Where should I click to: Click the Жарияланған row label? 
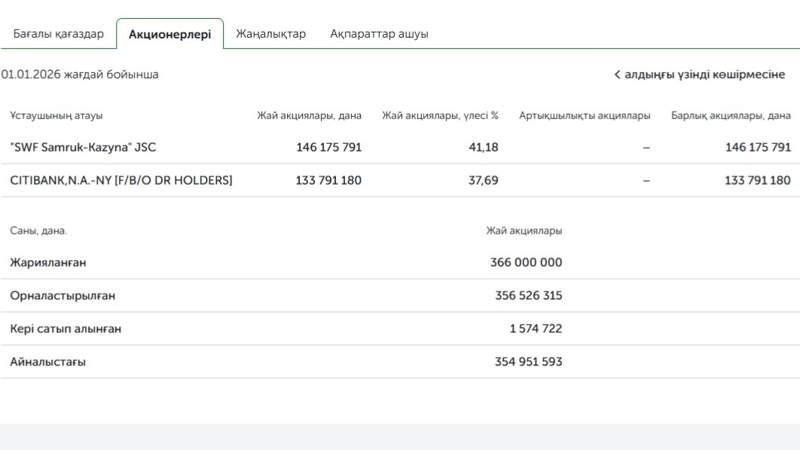click(x=48, y=263)
